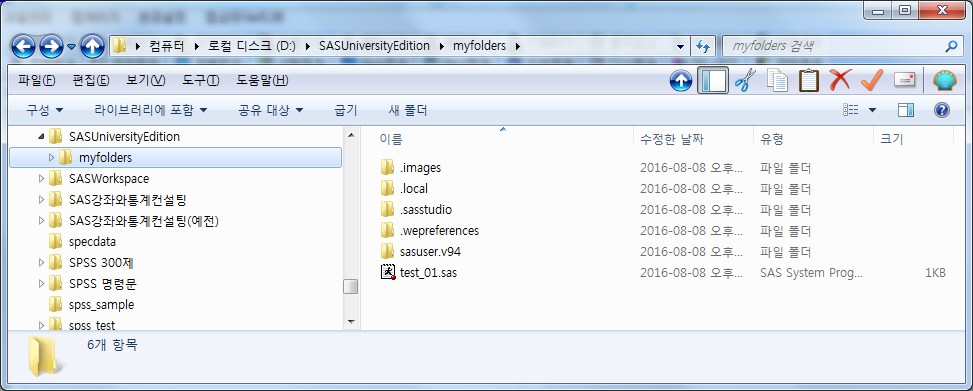Open recent locations dropdown beside Forward arrow
Viewport: 973px width, 391px height.
[71, 47]
